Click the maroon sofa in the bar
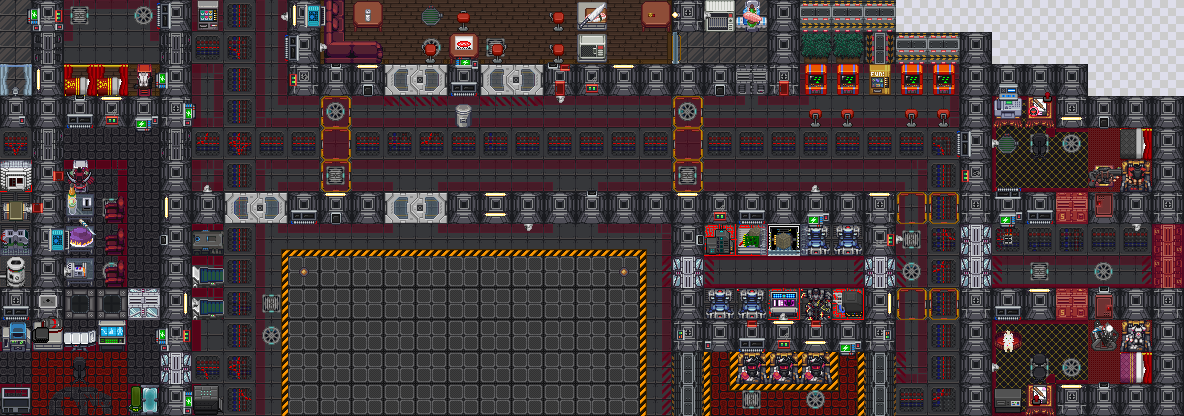The height and width of the screenshot is (416, 1184). 353,52
